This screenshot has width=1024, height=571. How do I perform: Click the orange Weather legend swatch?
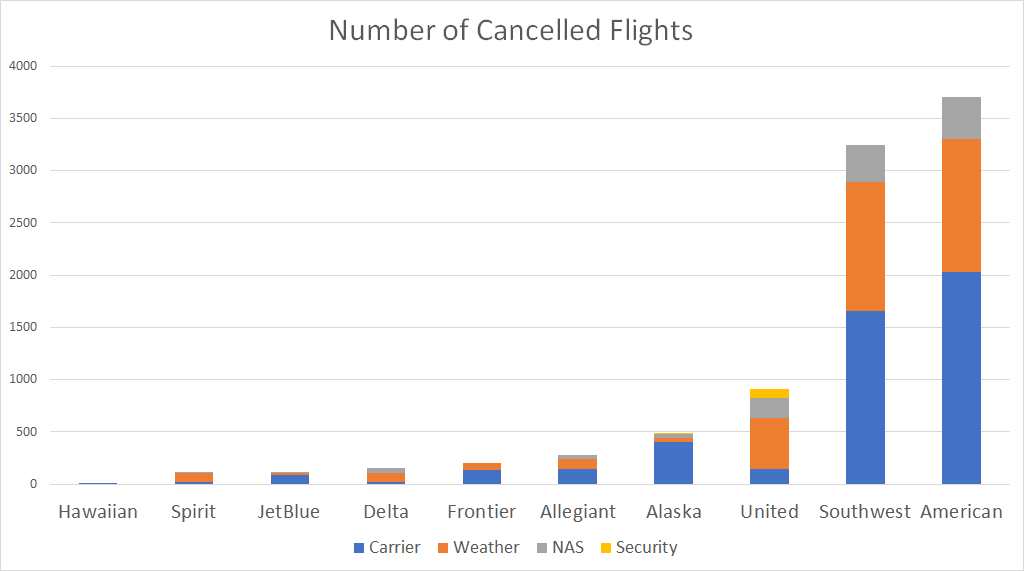tap(443, 548)
